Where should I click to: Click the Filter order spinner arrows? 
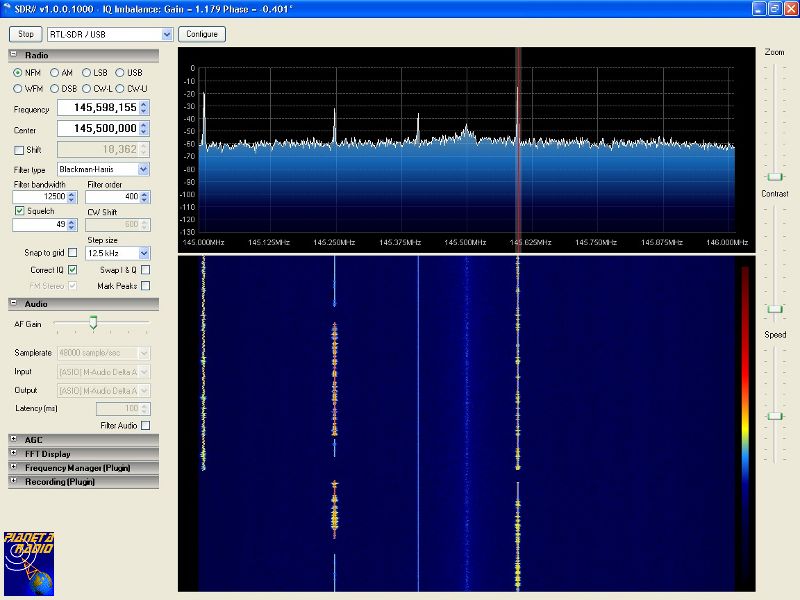[145, 196]
